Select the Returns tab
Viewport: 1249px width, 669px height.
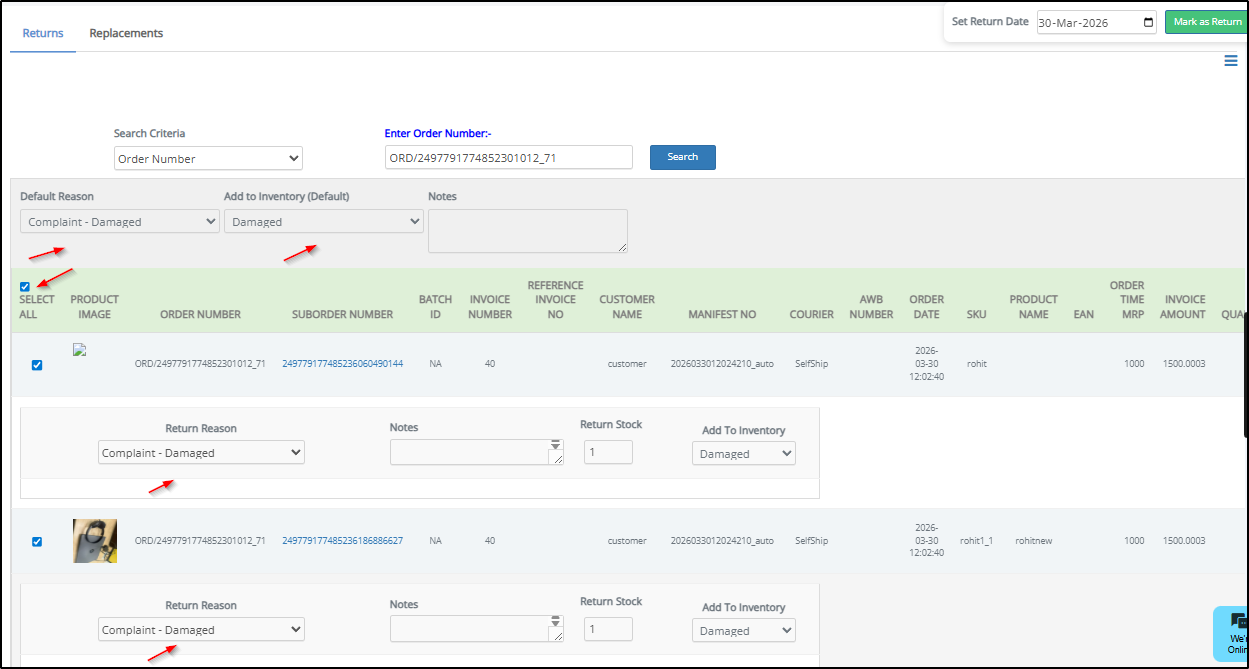pos(43,33)
